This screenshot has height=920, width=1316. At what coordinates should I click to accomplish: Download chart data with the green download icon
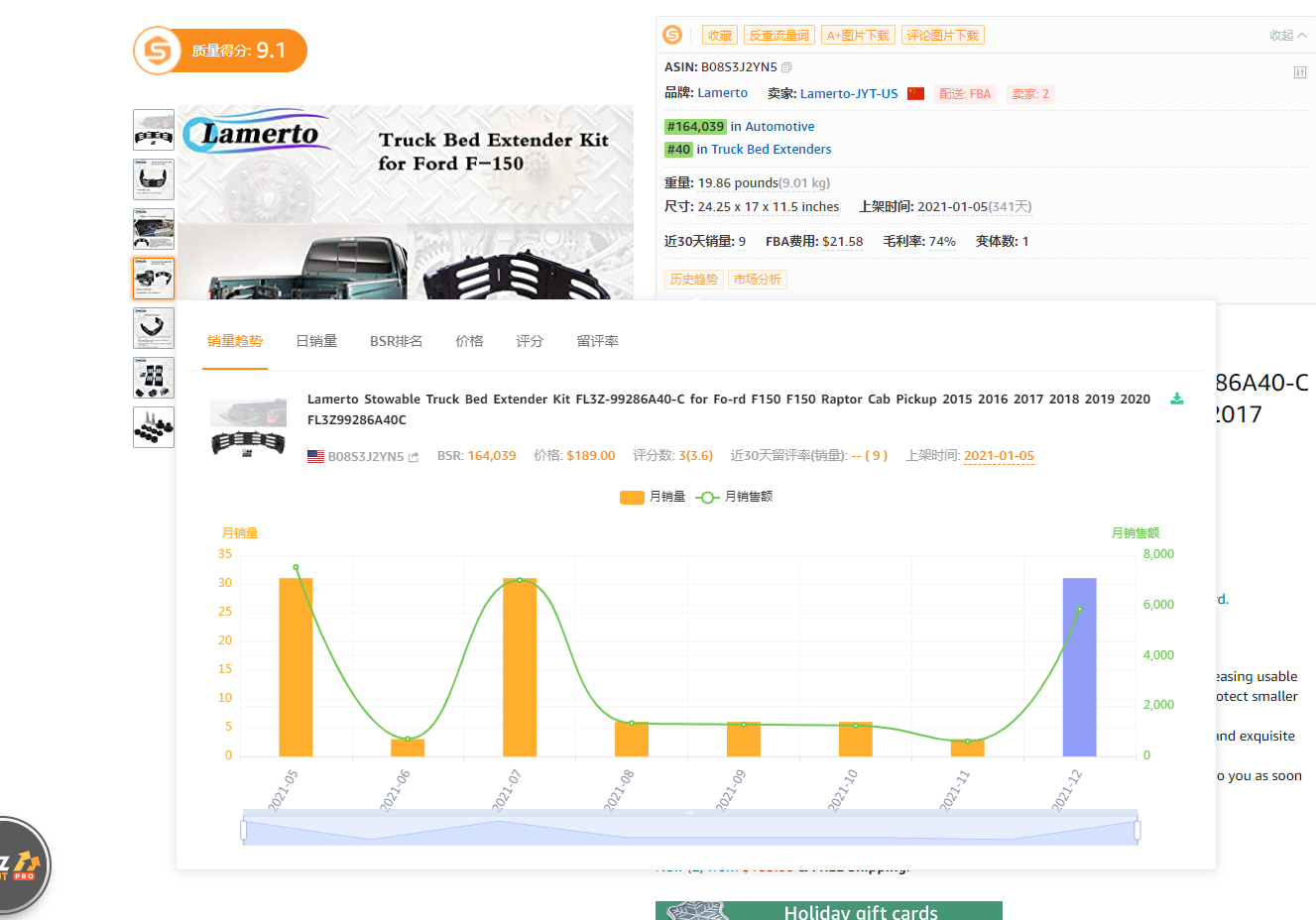click(1177, 399)
